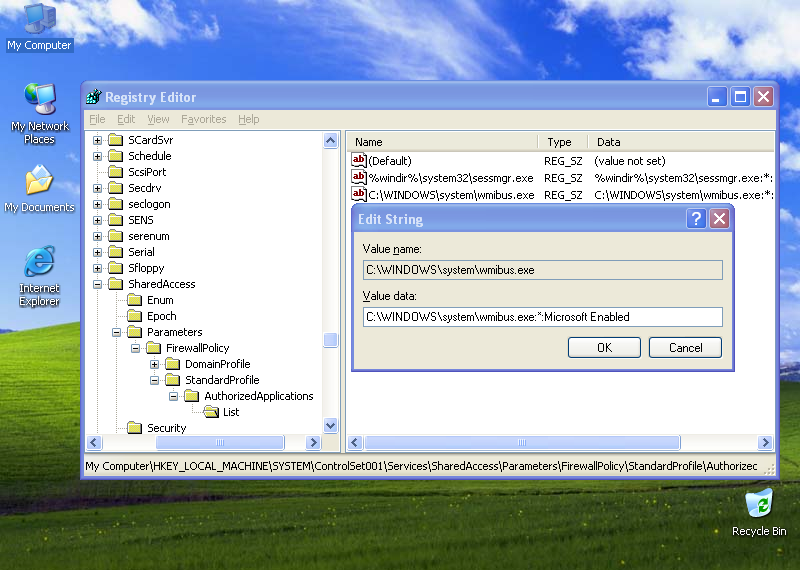Screen dimensions: 800x570
Task: Click the SCardSvr folder icon
Action: click(x=116, y=140)
